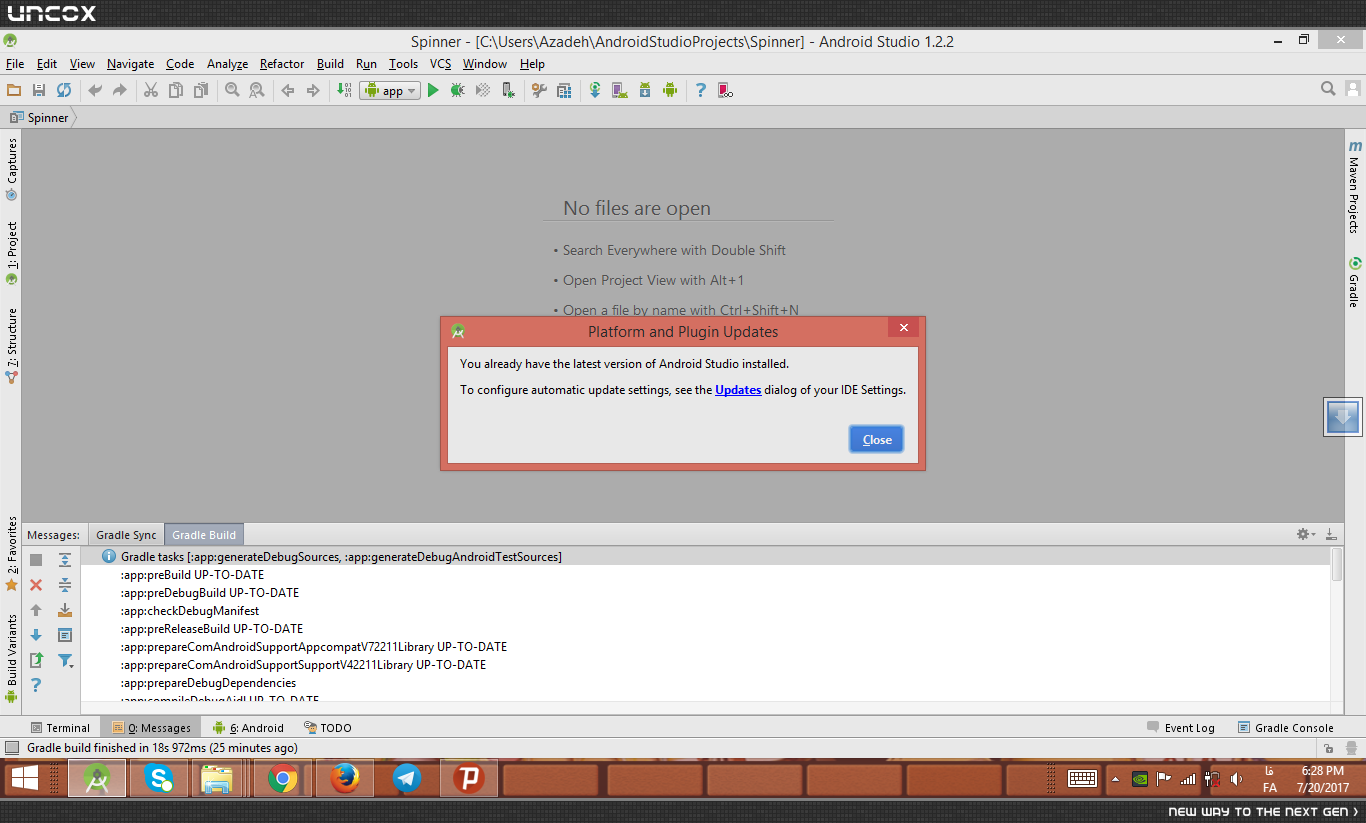Click the Undo arrow in toolbar

[95, 90]
